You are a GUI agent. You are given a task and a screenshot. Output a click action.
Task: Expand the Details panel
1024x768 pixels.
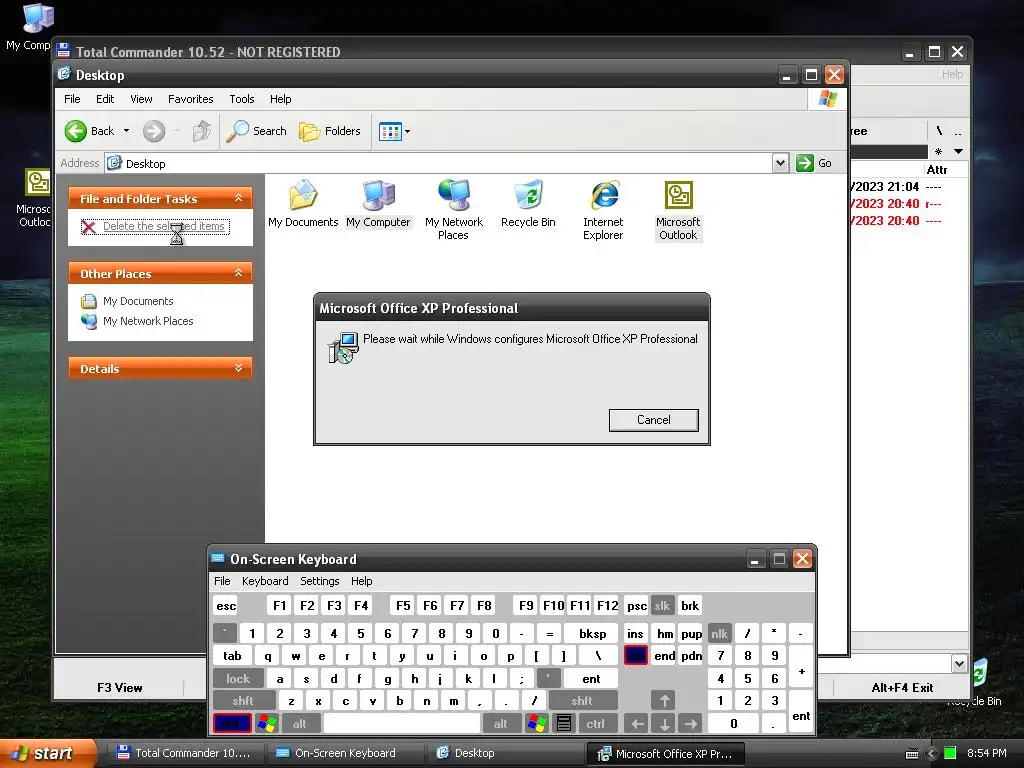coord(238,368)
